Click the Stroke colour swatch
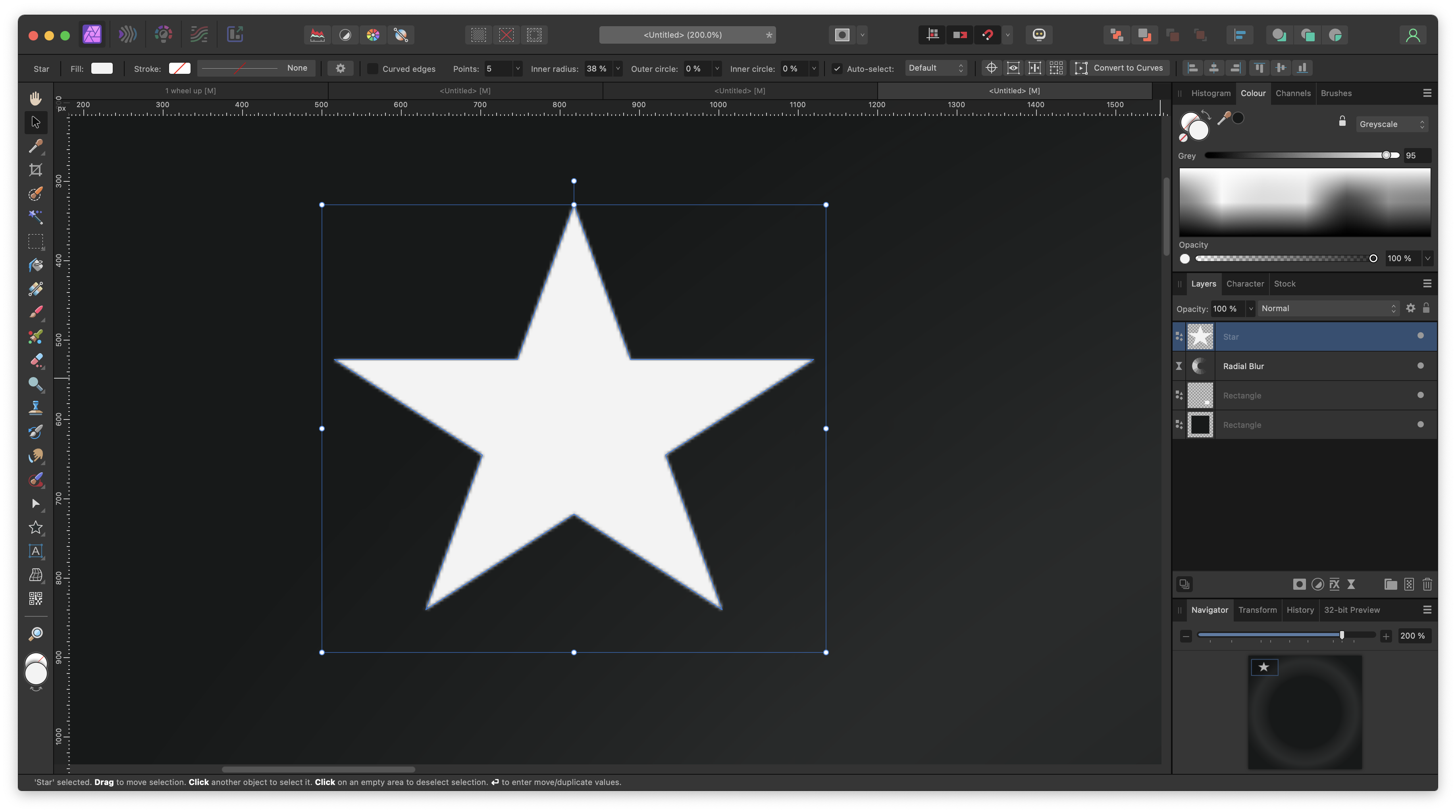 pyautogui.click(x=180, y=68)
